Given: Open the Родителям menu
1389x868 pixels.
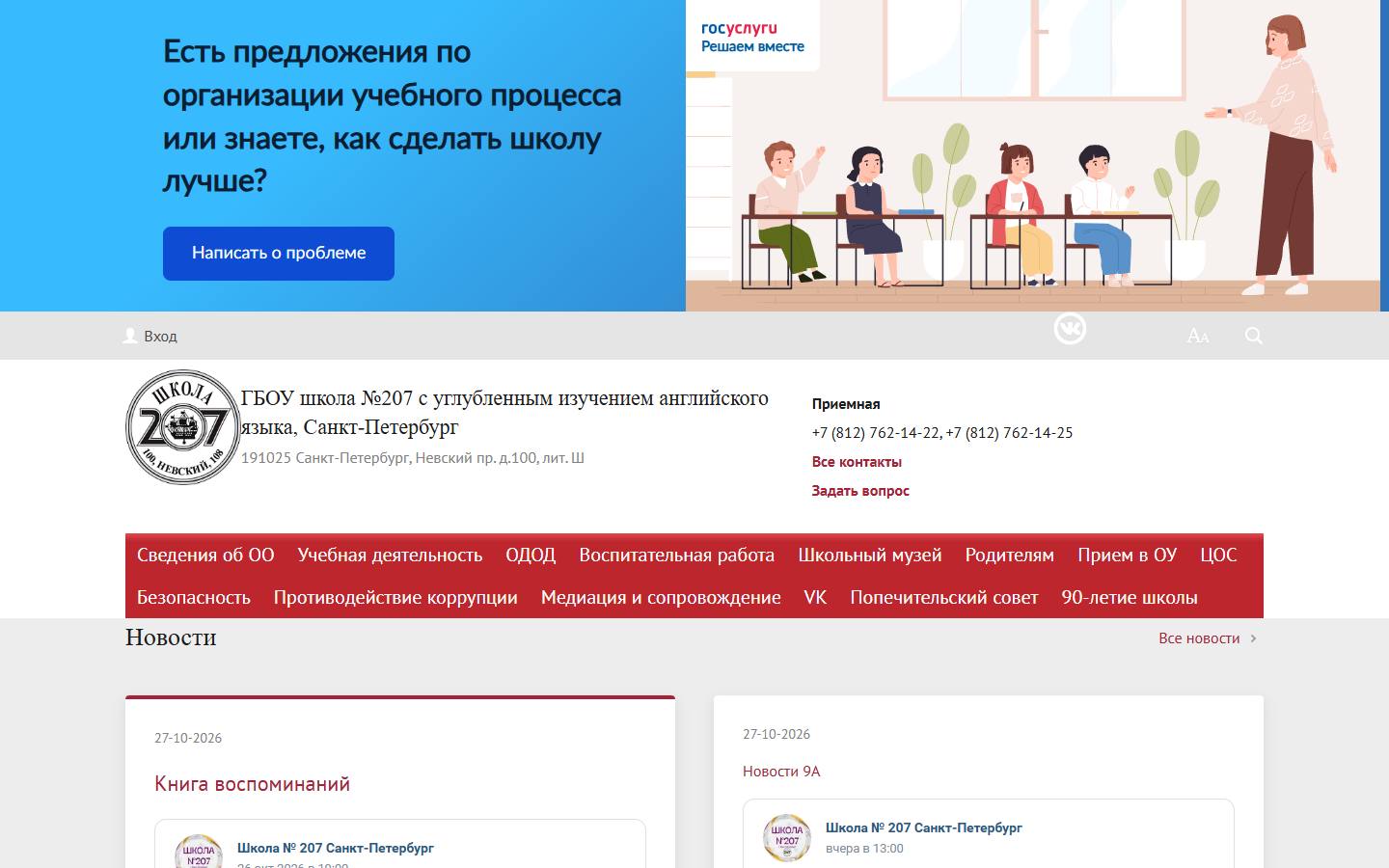Looking at the screenshot, I should pyautogui.click(x=1009, y=555).
